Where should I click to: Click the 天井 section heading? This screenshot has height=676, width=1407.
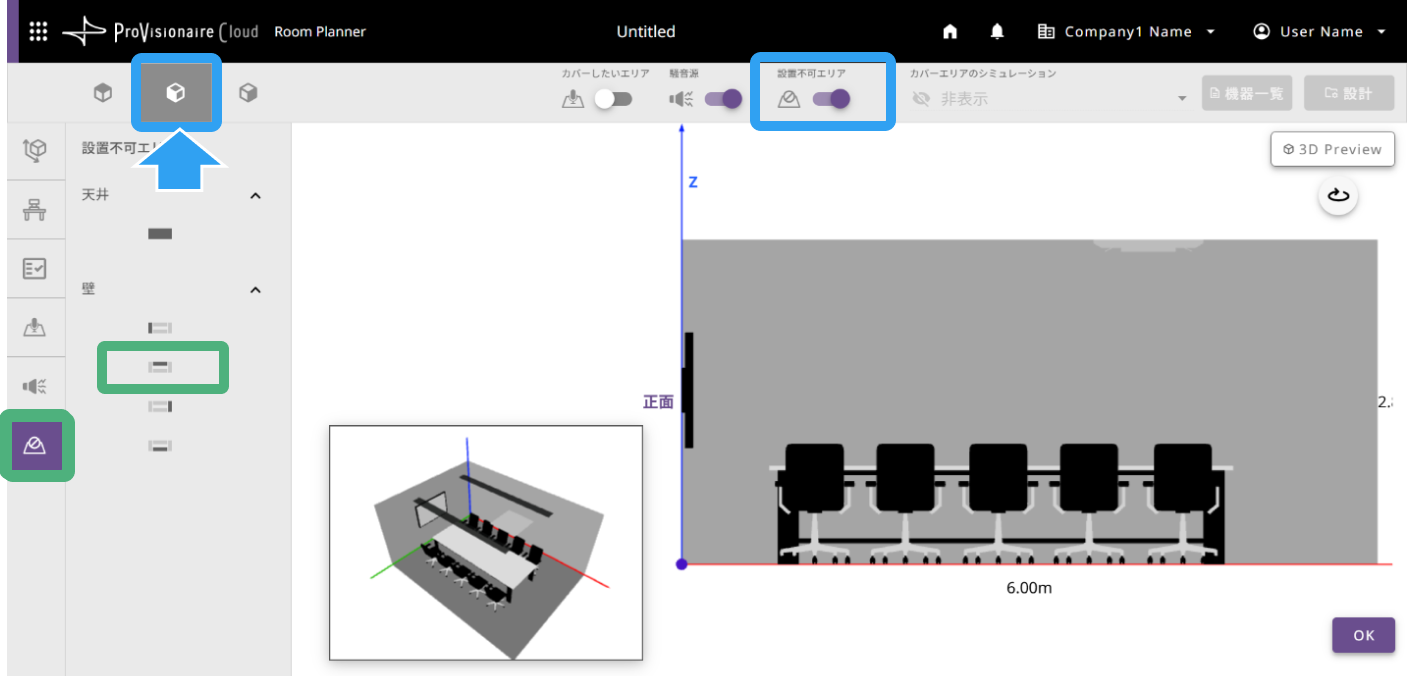click(x=95, y=195)
